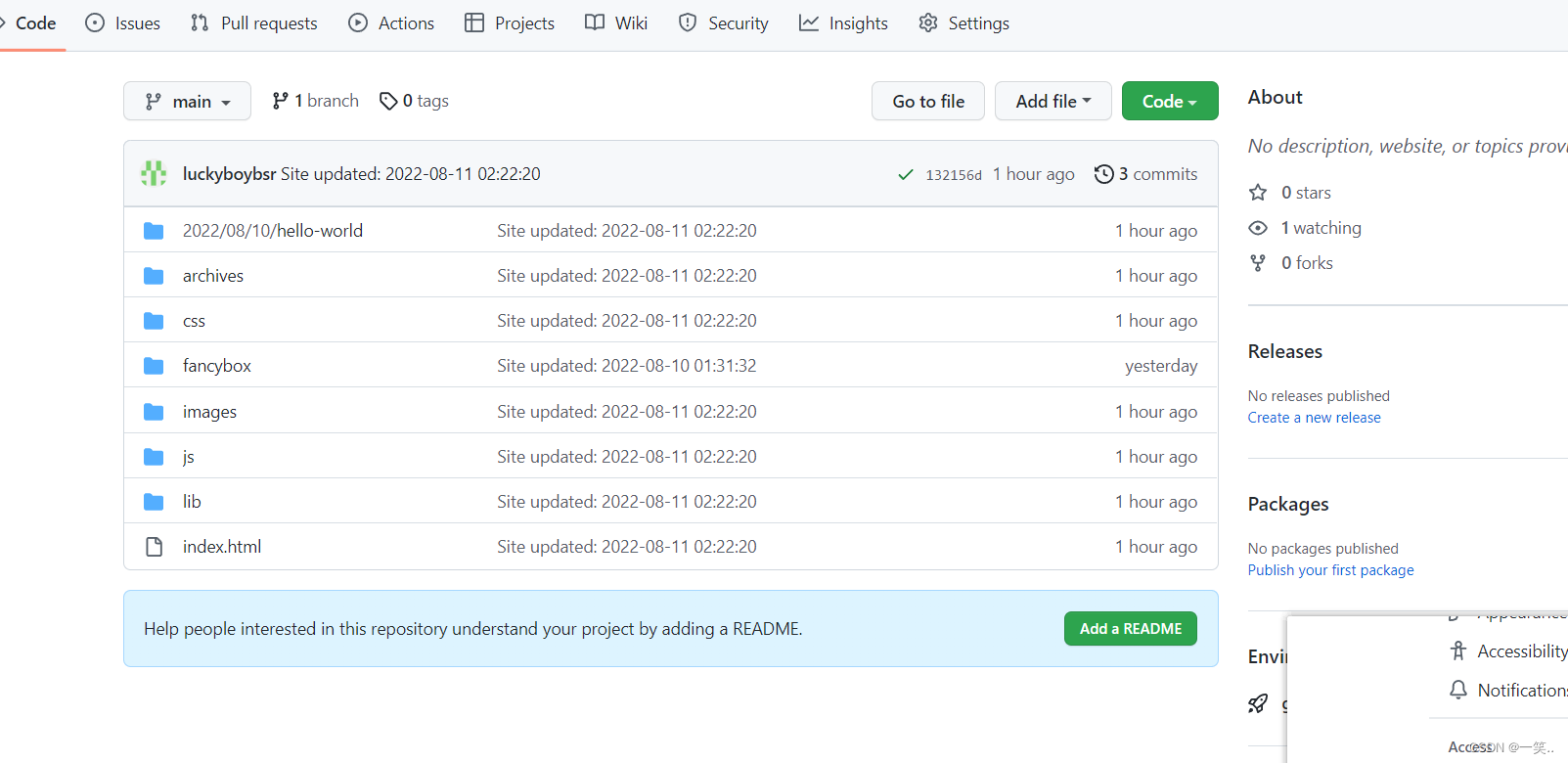Open the Add file dropdown
This screenshot has width=1568, height=763.
click(1053, 101)
